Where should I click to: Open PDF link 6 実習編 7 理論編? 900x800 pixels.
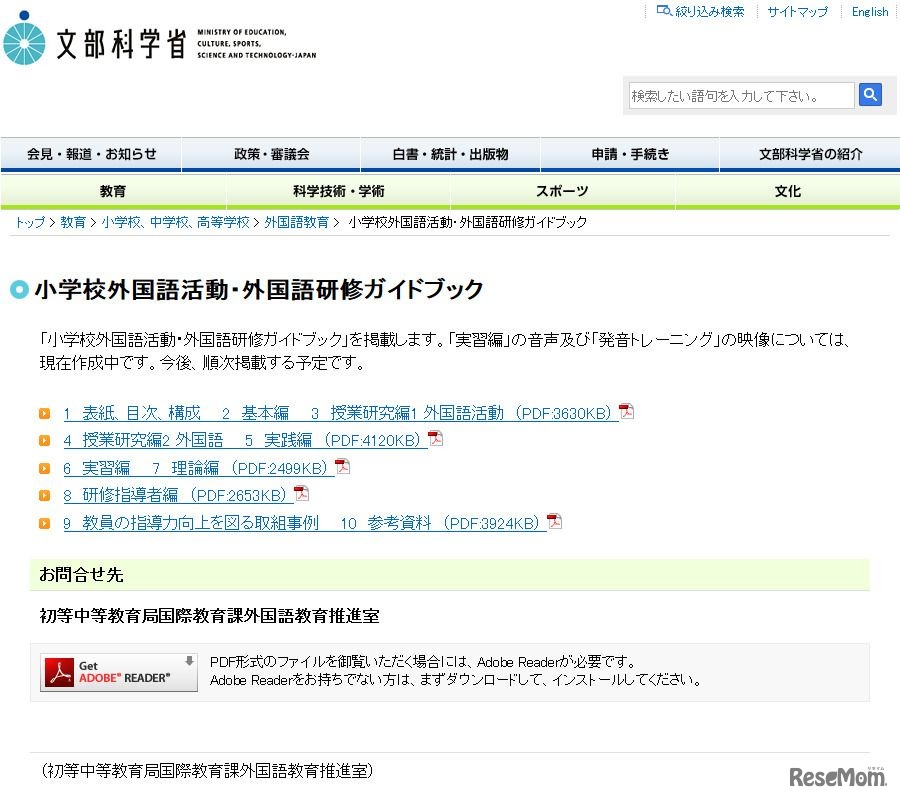point(199,468)
